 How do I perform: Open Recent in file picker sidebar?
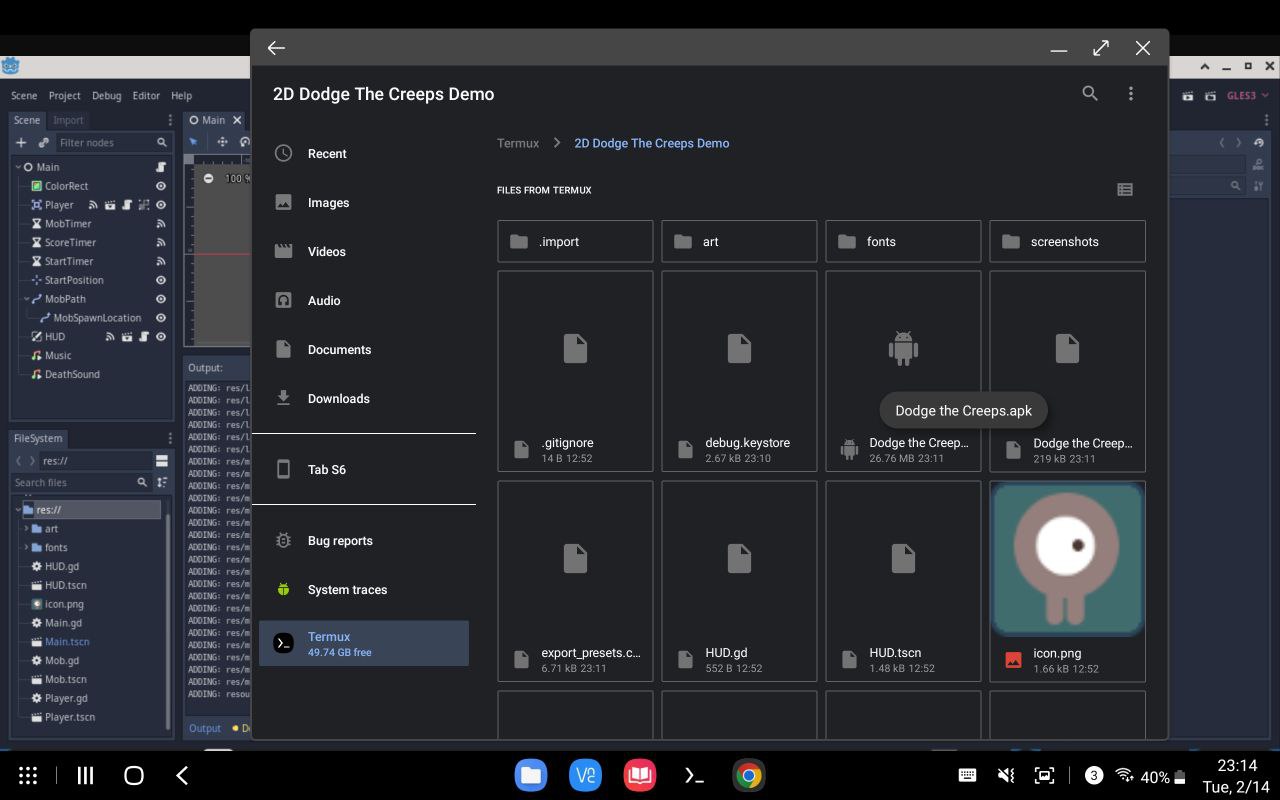pyautogui.click(x=364, y=153)
